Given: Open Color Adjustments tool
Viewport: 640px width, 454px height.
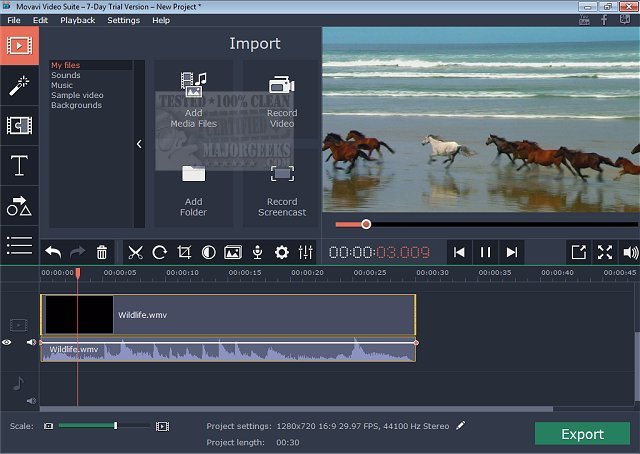Looking at the screenshot, I should 209,252.
